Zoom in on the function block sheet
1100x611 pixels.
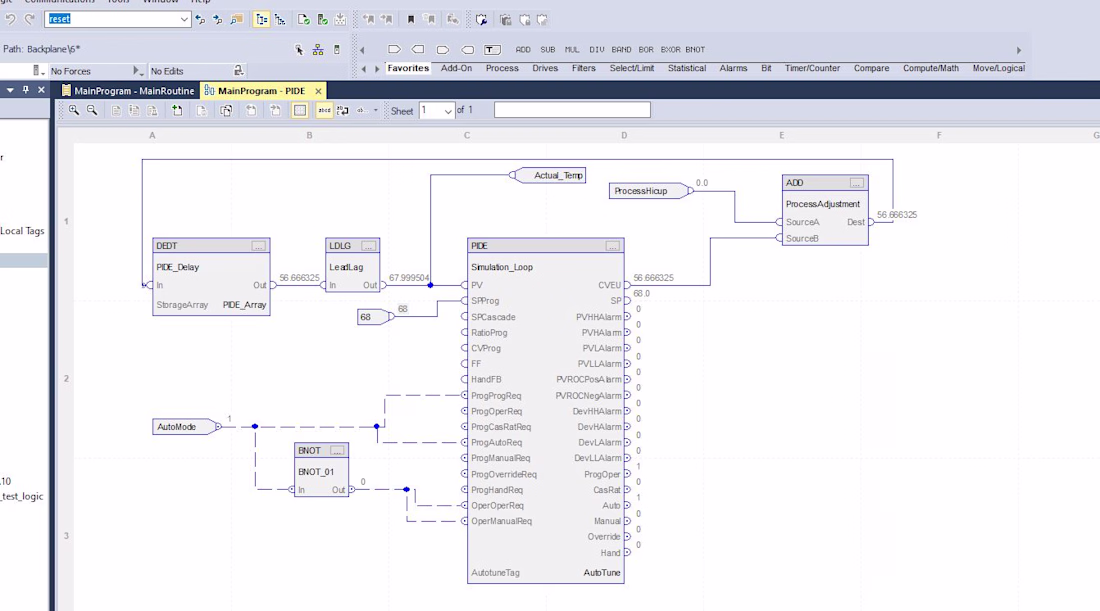click(x=74, y=111)
